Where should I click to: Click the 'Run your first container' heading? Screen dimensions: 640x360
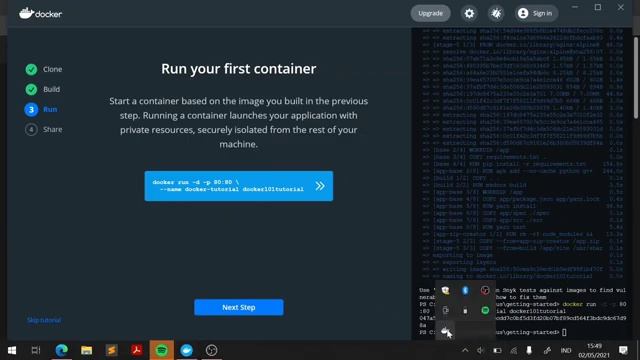(239, 69)
